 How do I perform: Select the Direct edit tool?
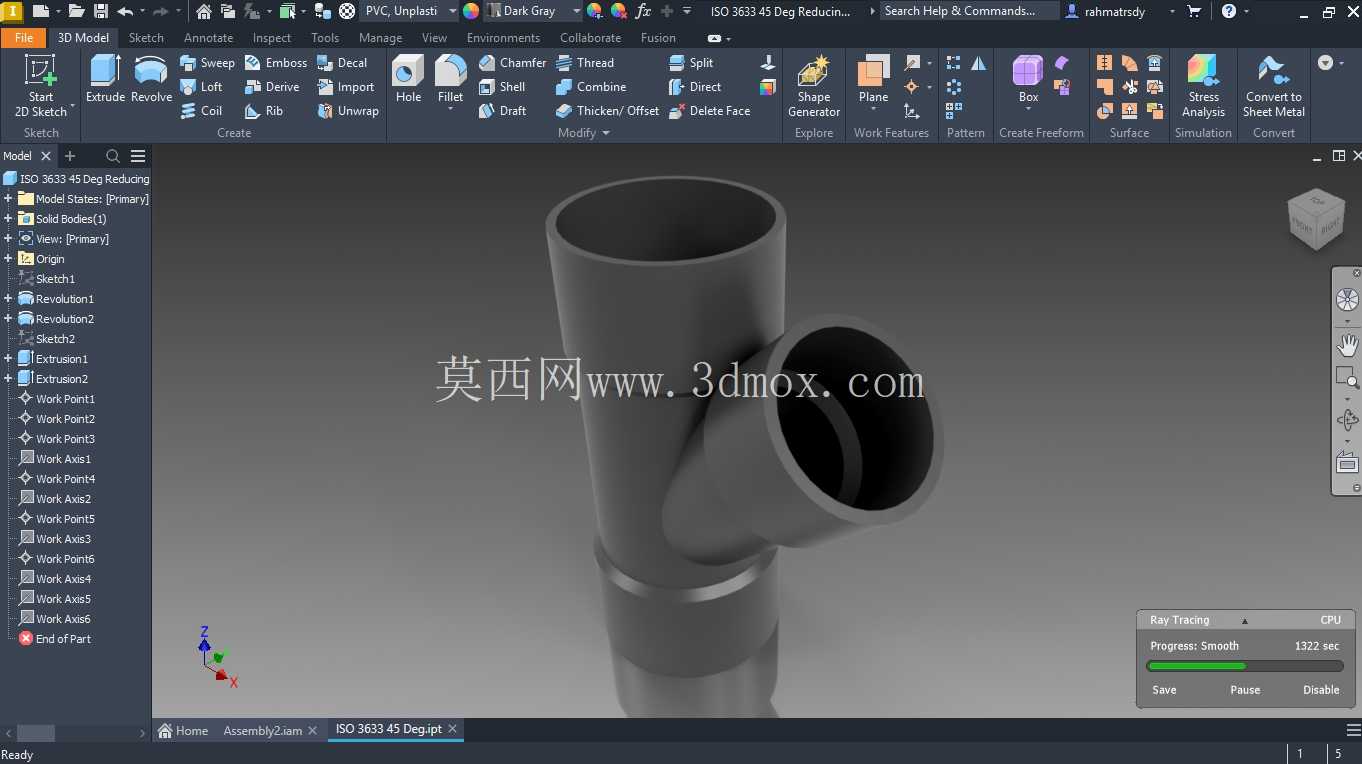tap(695, 86)
